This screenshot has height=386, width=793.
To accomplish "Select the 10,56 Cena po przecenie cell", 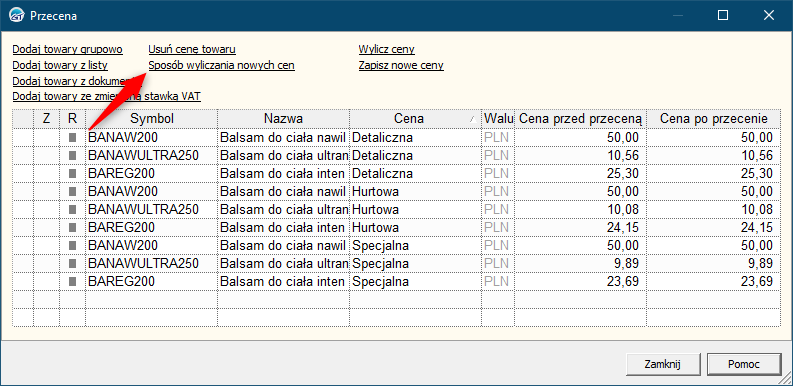I will coord(714,155).
